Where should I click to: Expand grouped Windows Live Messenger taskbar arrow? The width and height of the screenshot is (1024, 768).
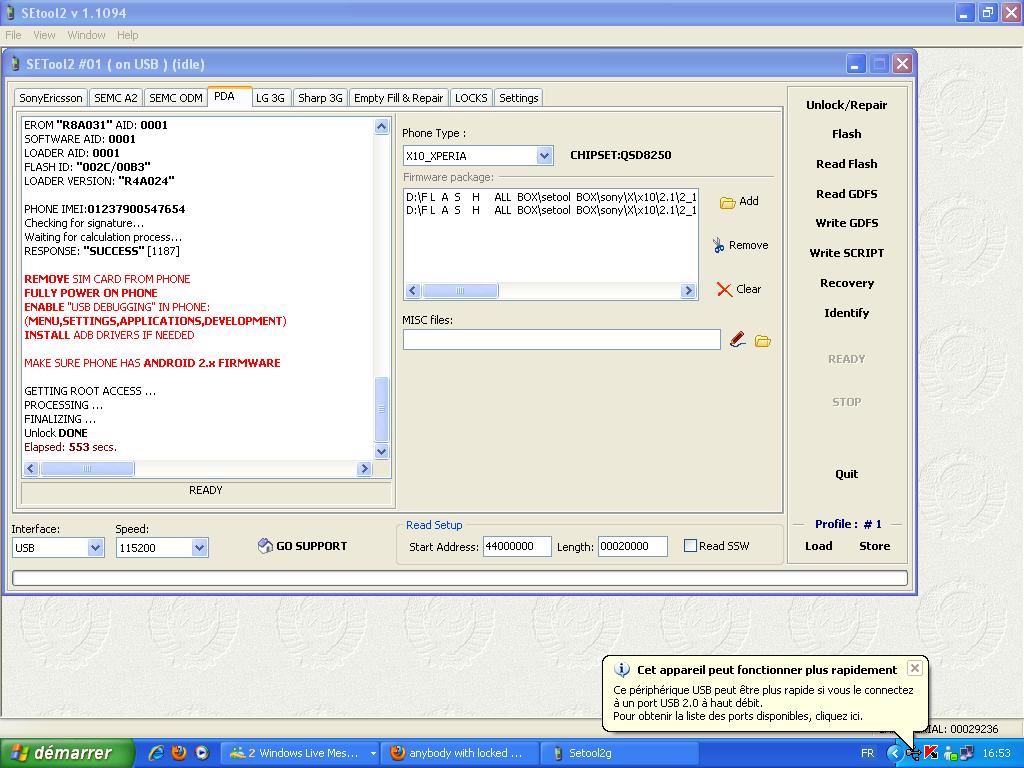(x=373, y=754)
